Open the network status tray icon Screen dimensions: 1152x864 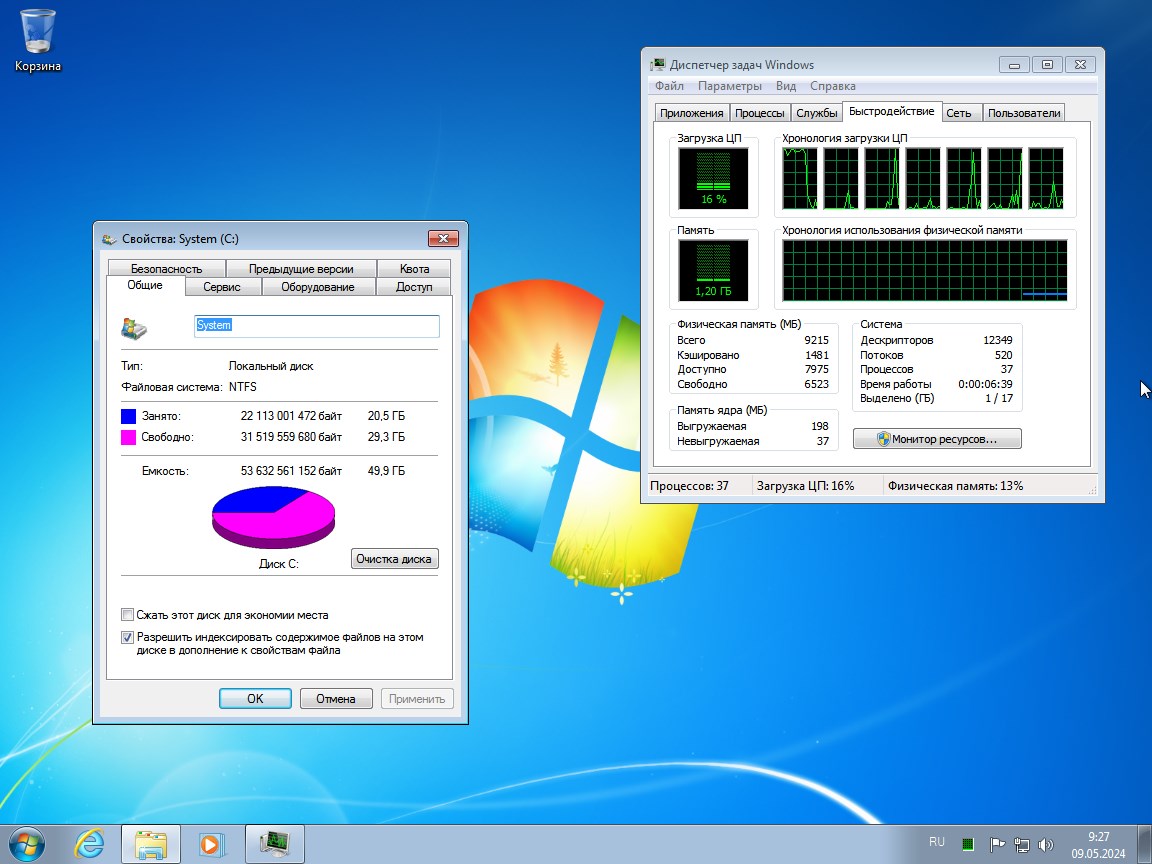click(1022, 843)
